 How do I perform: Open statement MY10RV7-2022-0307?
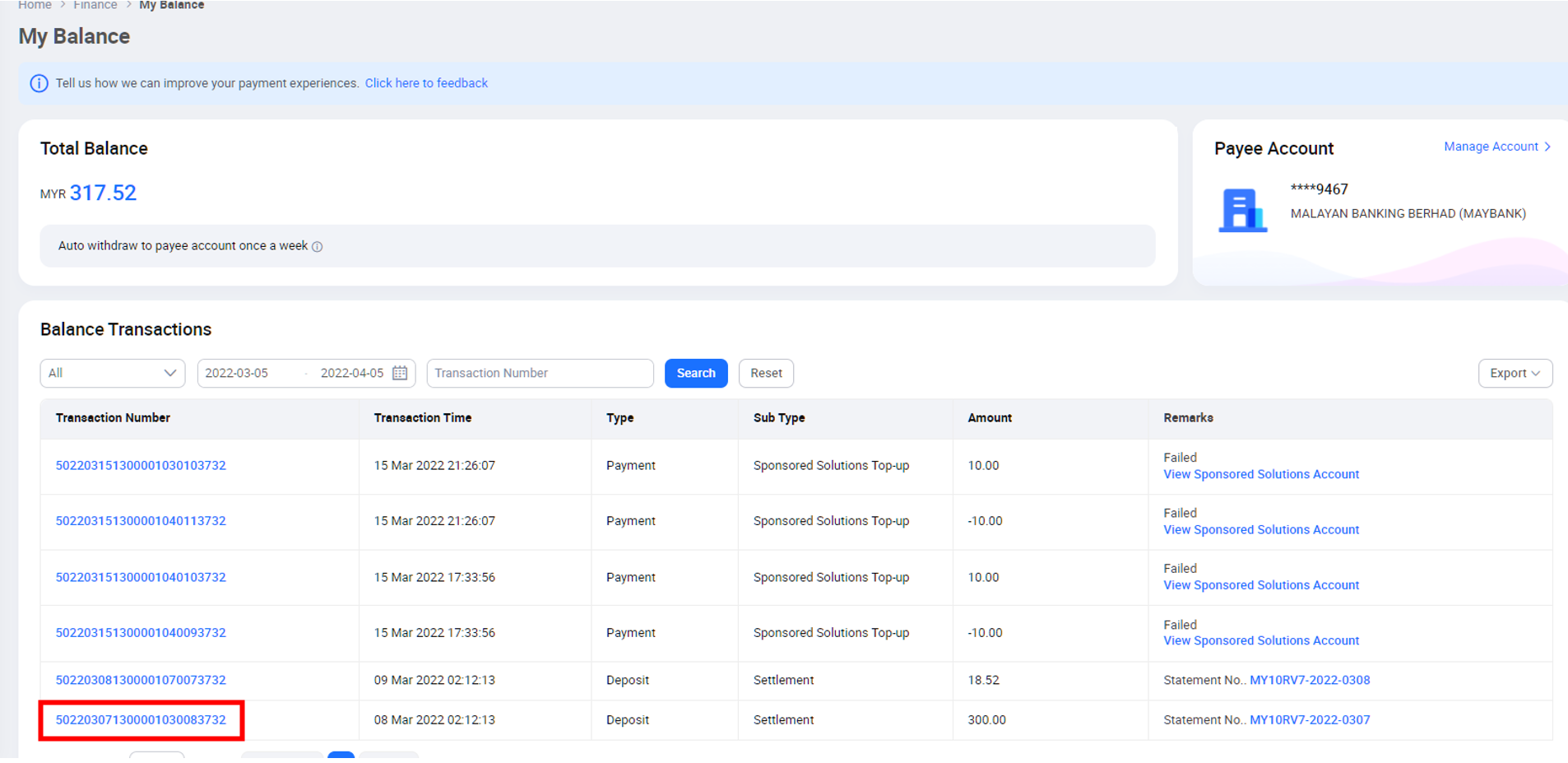coord(1310,719)
